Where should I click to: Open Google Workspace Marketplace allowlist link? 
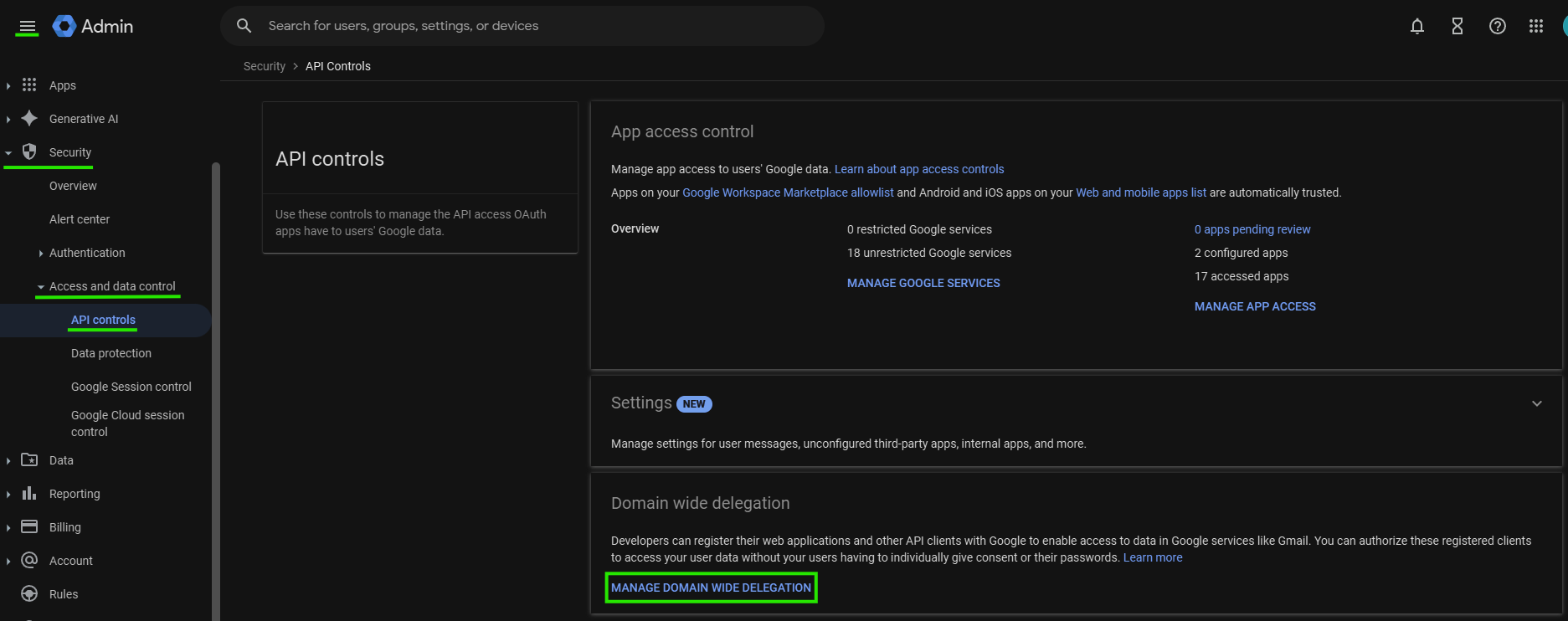point(788,192)
